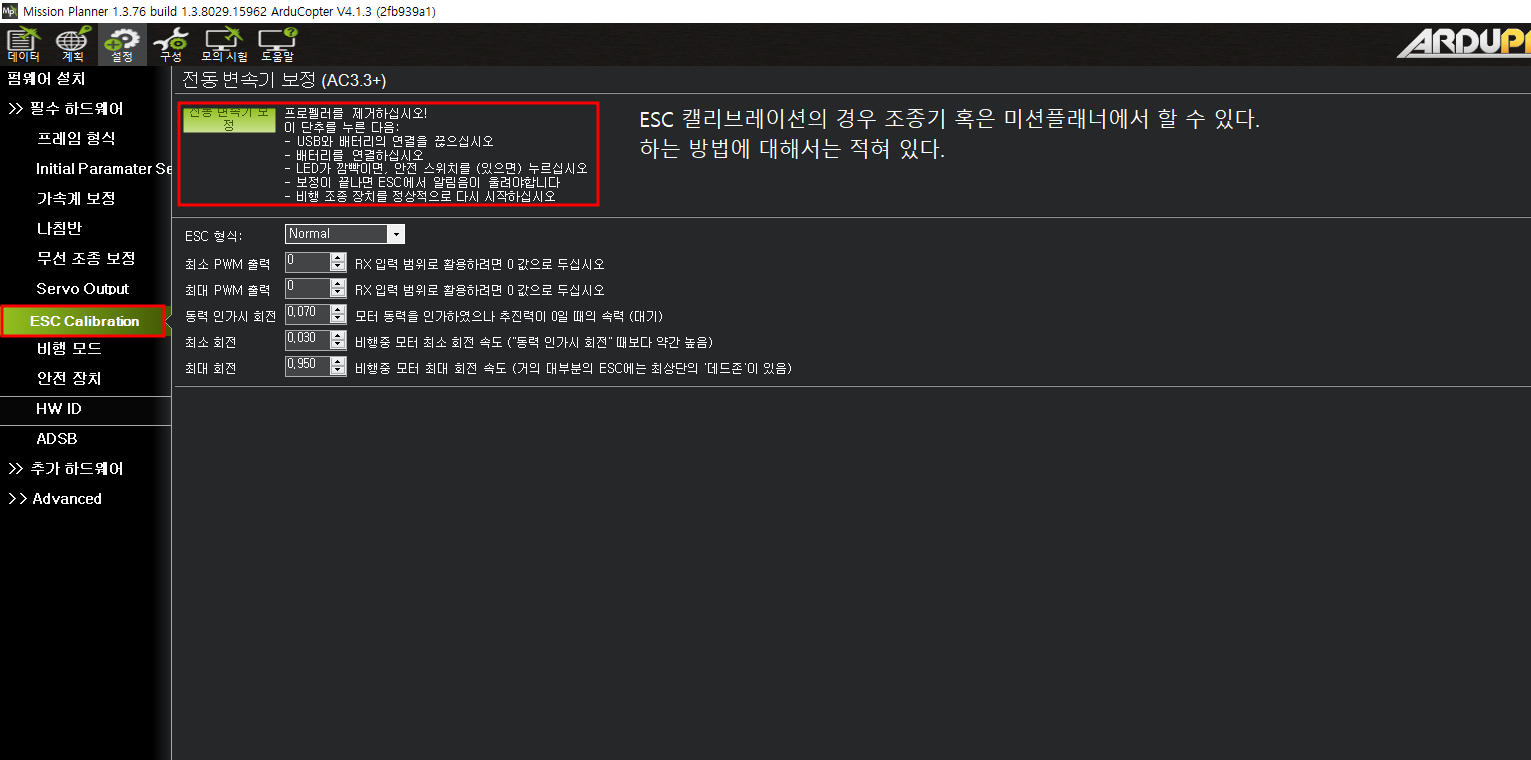The width and height of the screenshot is (1531, 760).
Task: Click the 프로펠러를 제거하십시오! instruction line
Action: (356, 113)
